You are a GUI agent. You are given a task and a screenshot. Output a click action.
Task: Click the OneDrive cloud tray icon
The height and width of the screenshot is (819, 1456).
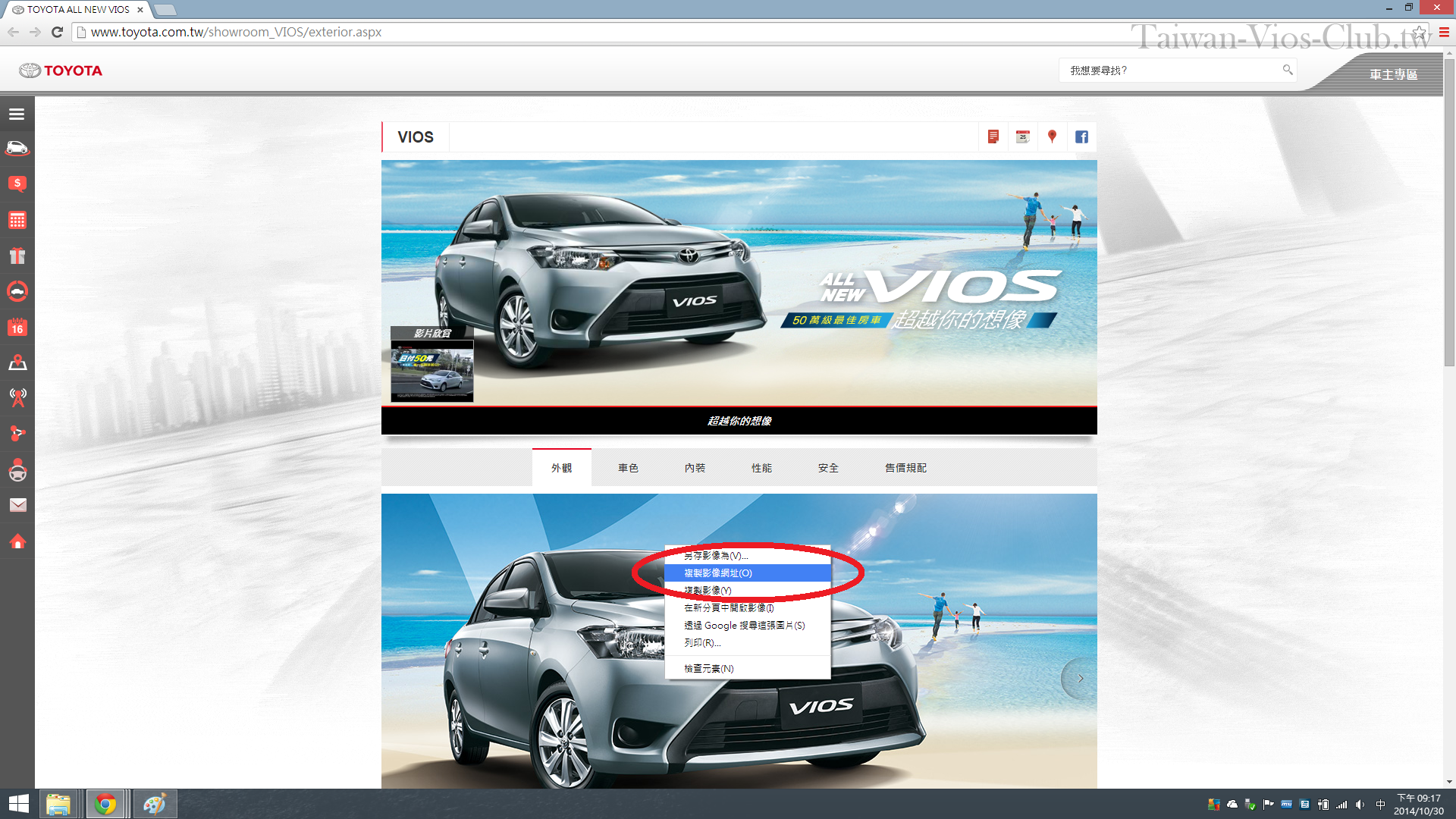(1232, 805)
